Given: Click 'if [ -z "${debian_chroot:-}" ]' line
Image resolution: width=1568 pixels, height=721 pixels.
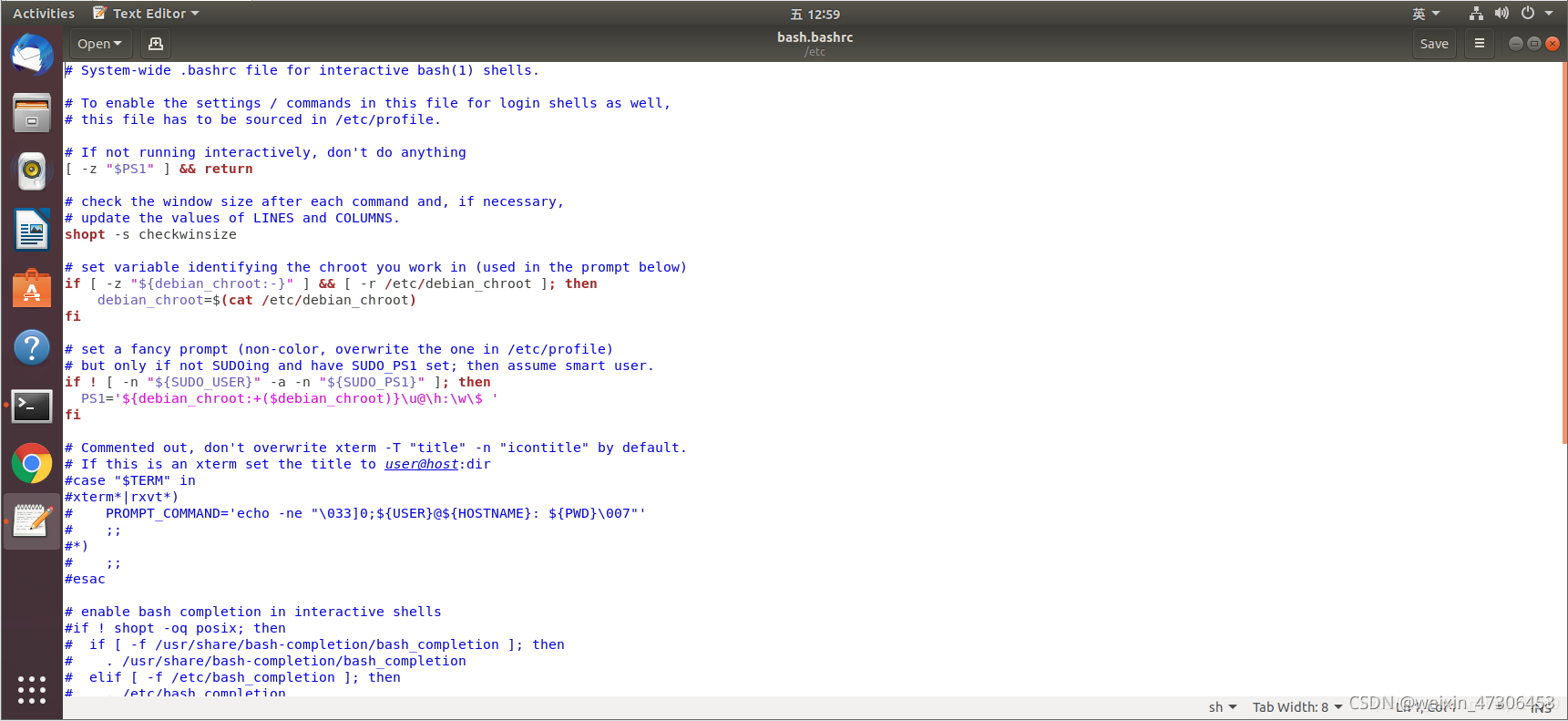Looking at the screenshot, I should [x=331, y=283].
